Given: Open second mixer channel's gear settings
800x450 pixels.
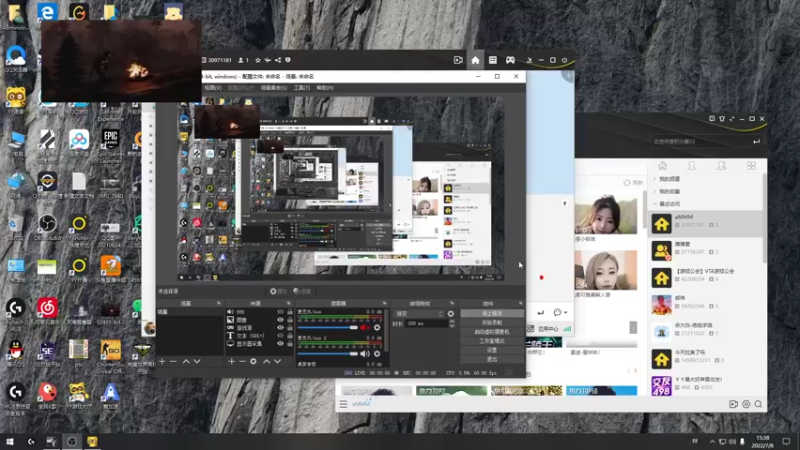Looking at the screenshot, I should (377, 354).
